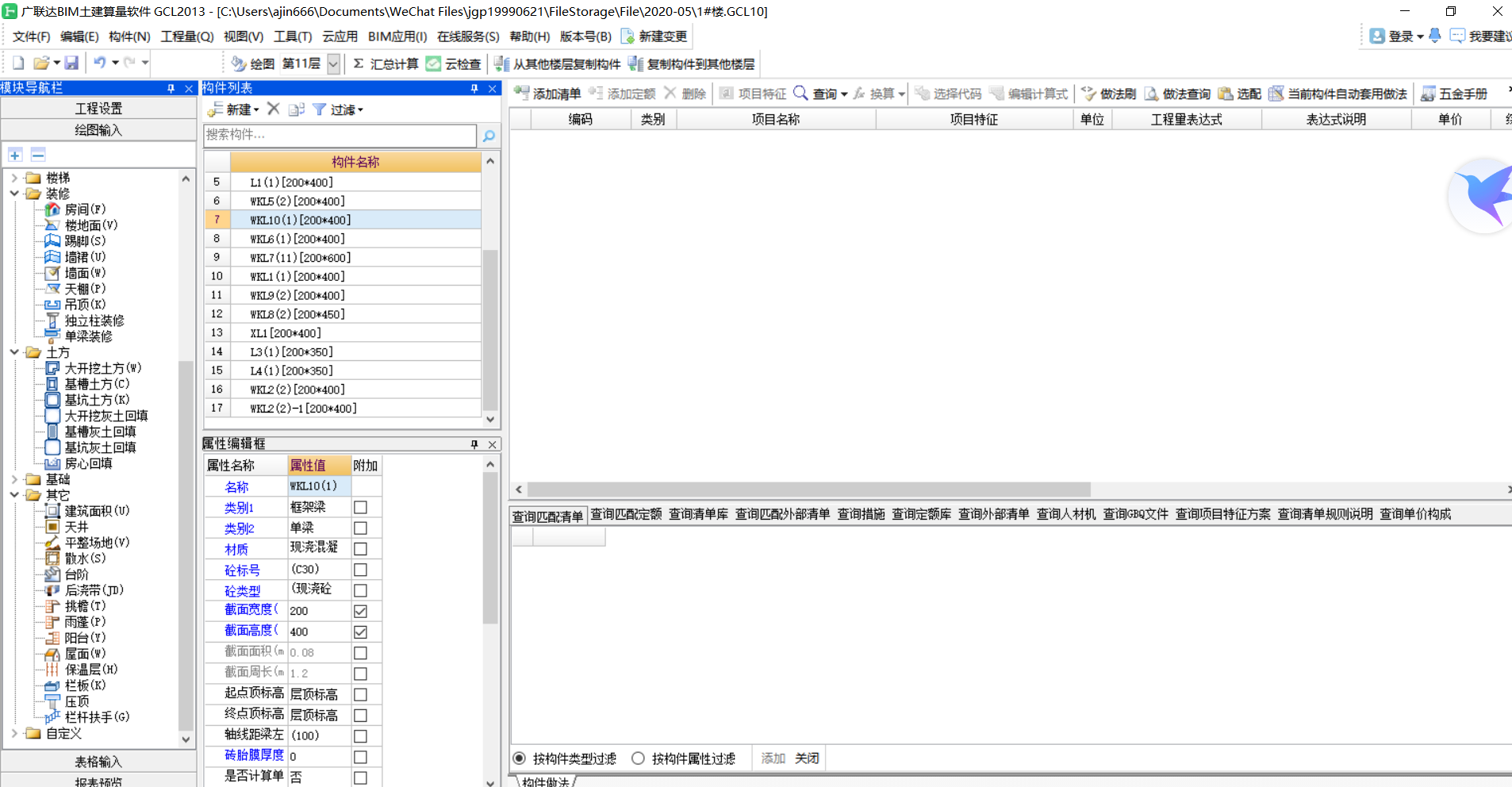
Task: Select 大开挖土方(W) tree item
Action: [x=103, y=368]
